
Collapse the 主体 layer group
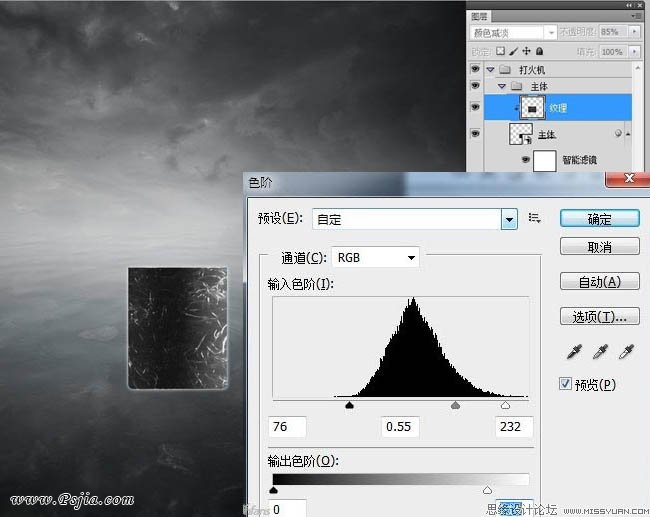pos(503,87)
